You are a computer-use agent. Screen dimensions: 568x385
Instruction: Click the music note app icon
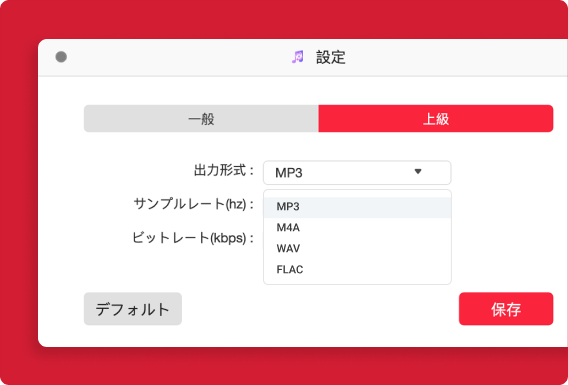(298, 57)
